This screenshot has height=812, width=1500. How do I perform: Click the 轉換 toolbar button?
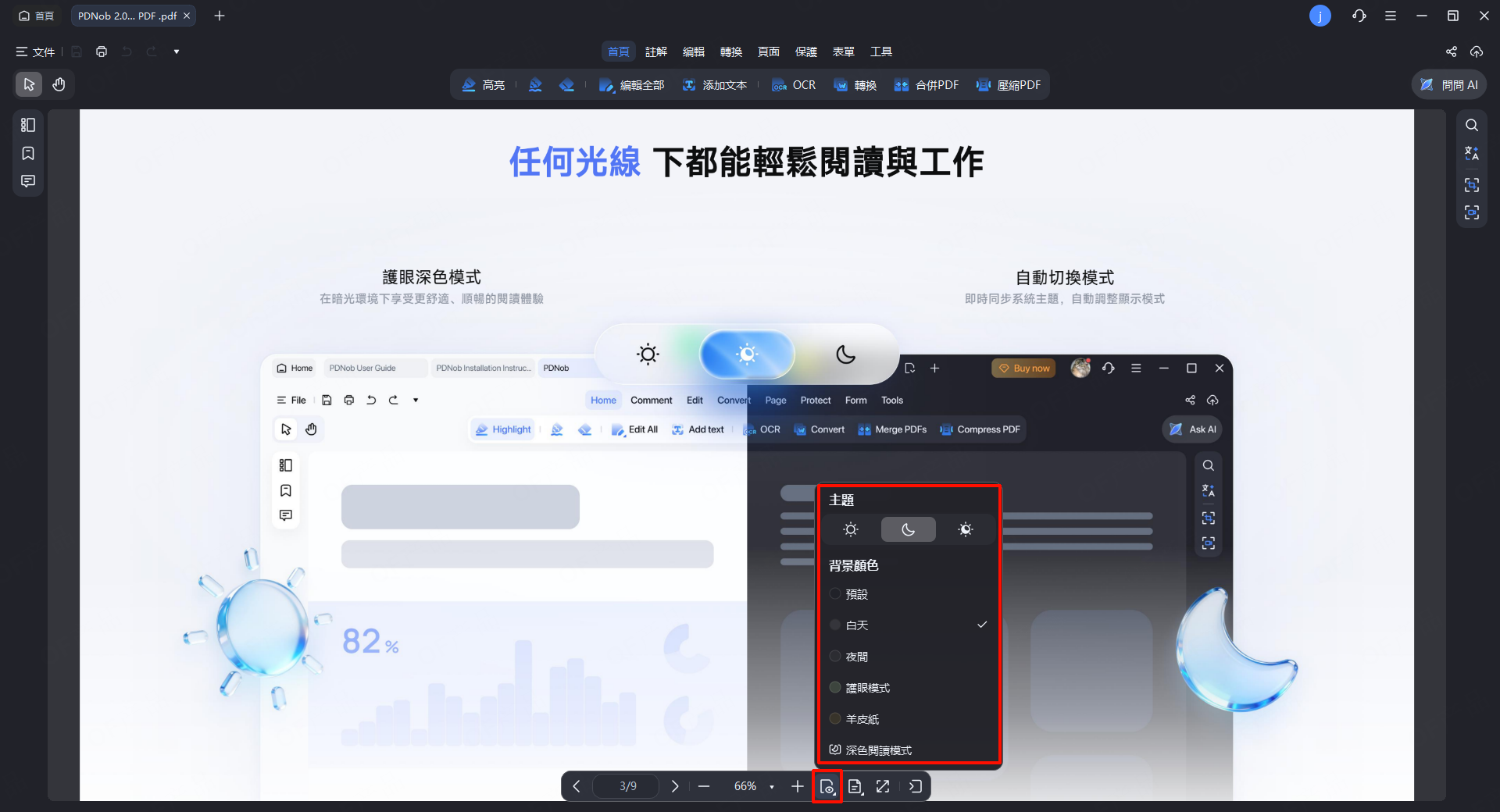(855, 85)
